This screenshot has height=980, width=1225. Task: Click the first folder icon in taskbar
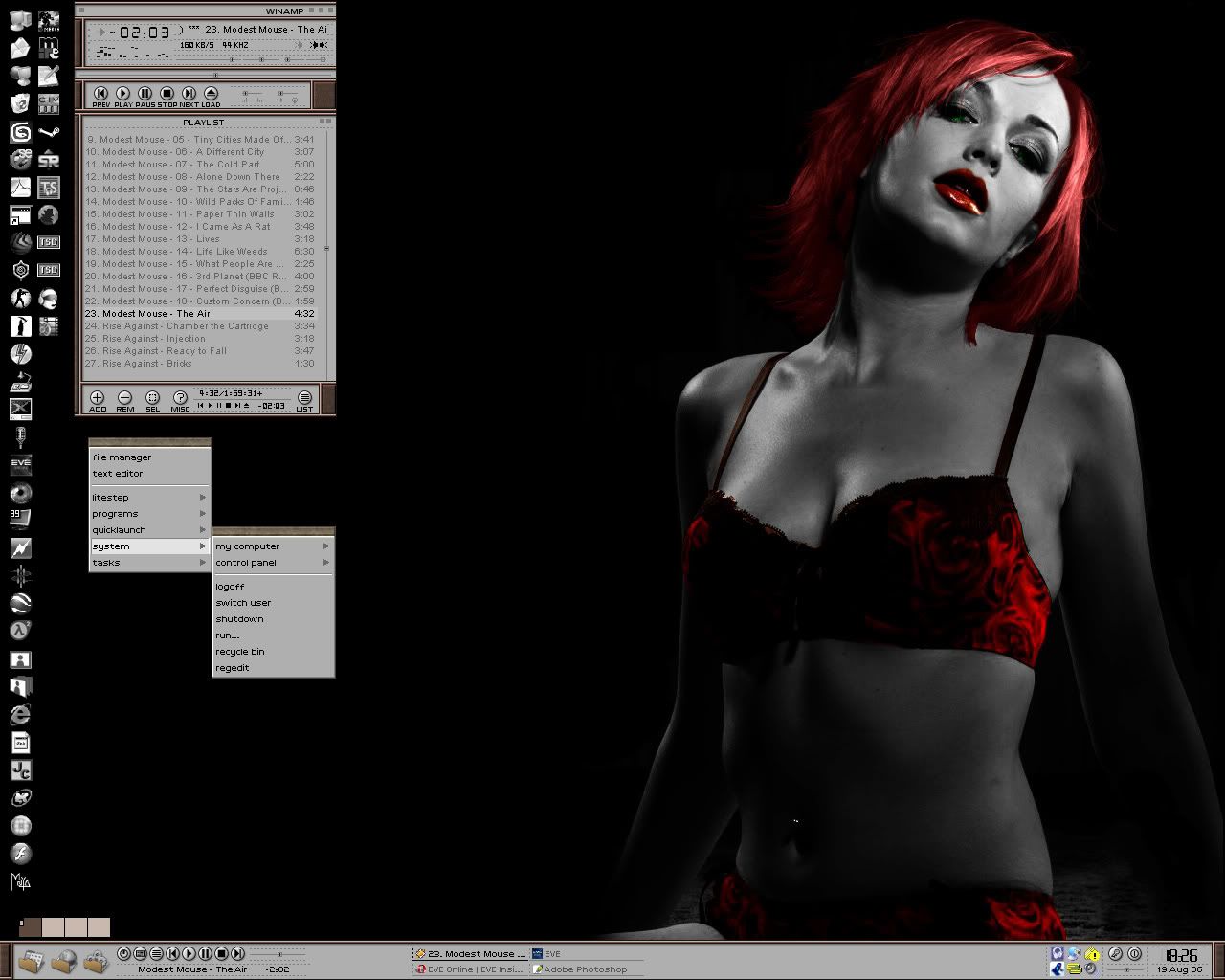click(x=31, y=961)
